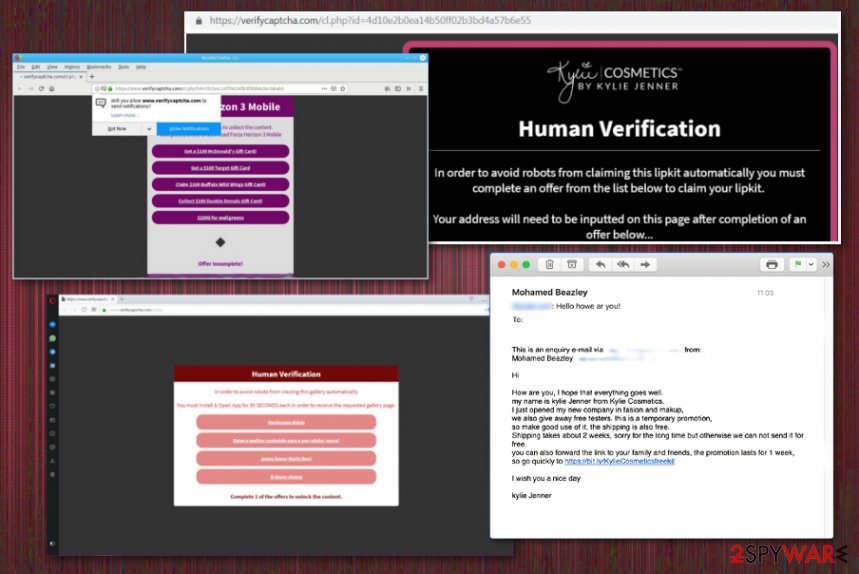The height and width of the screenshot is (574, 859).
Task: Open the History menu in Firefox
Action: 72,67
